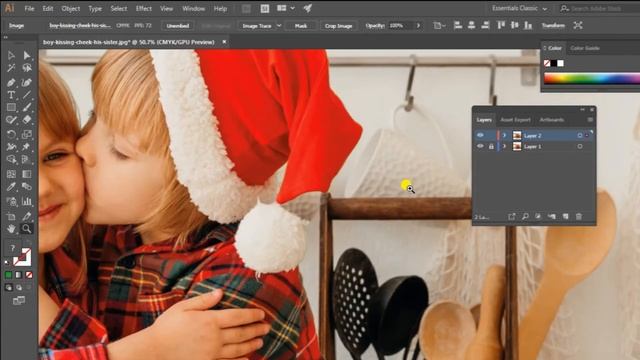Select the Eraser tool
This screenshot has height=360, width=640.
click(27, 120)
